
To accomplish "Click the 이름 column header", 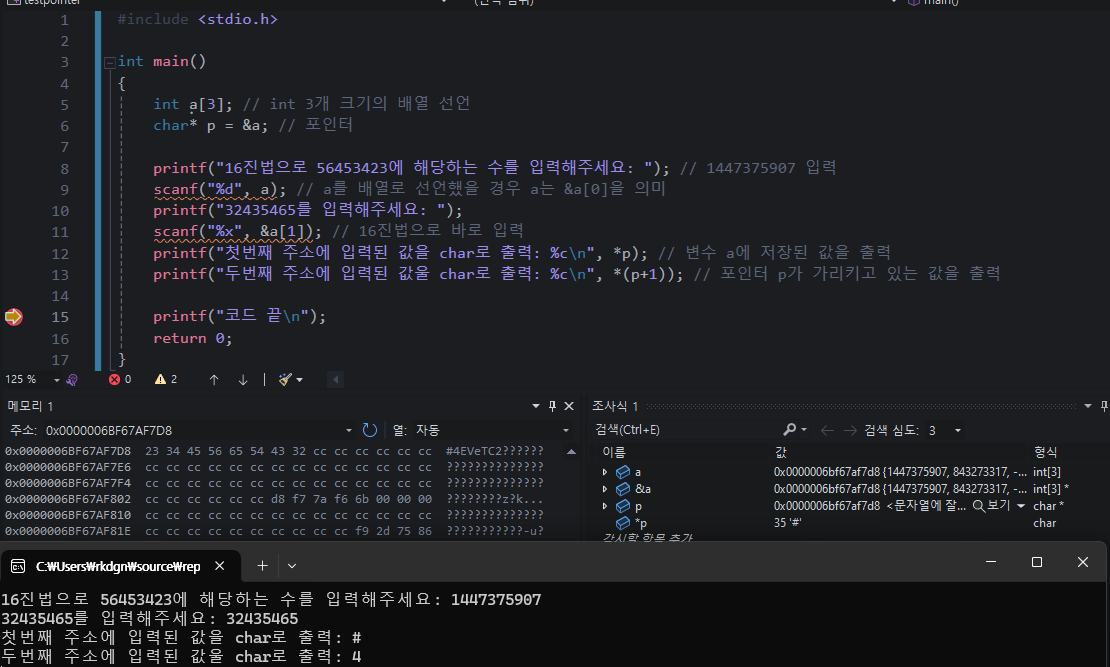I will pyautogui.click(x=614, y=452).
